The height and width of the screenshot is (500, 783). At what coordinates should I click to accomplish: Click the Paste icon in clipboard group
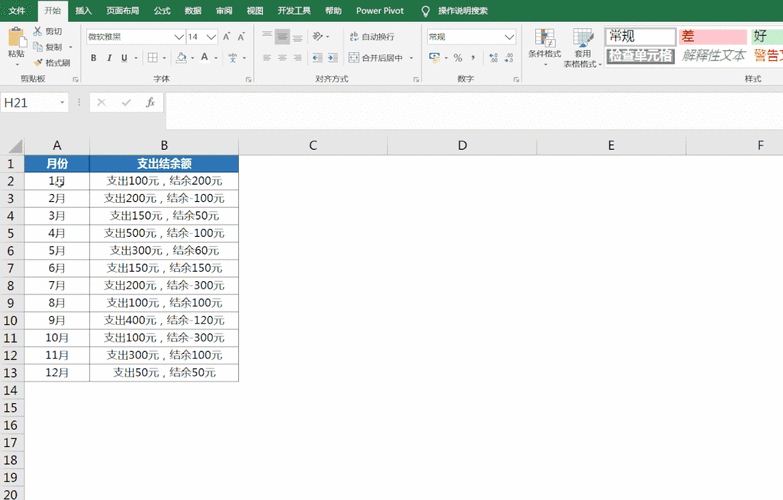[16, 37]
